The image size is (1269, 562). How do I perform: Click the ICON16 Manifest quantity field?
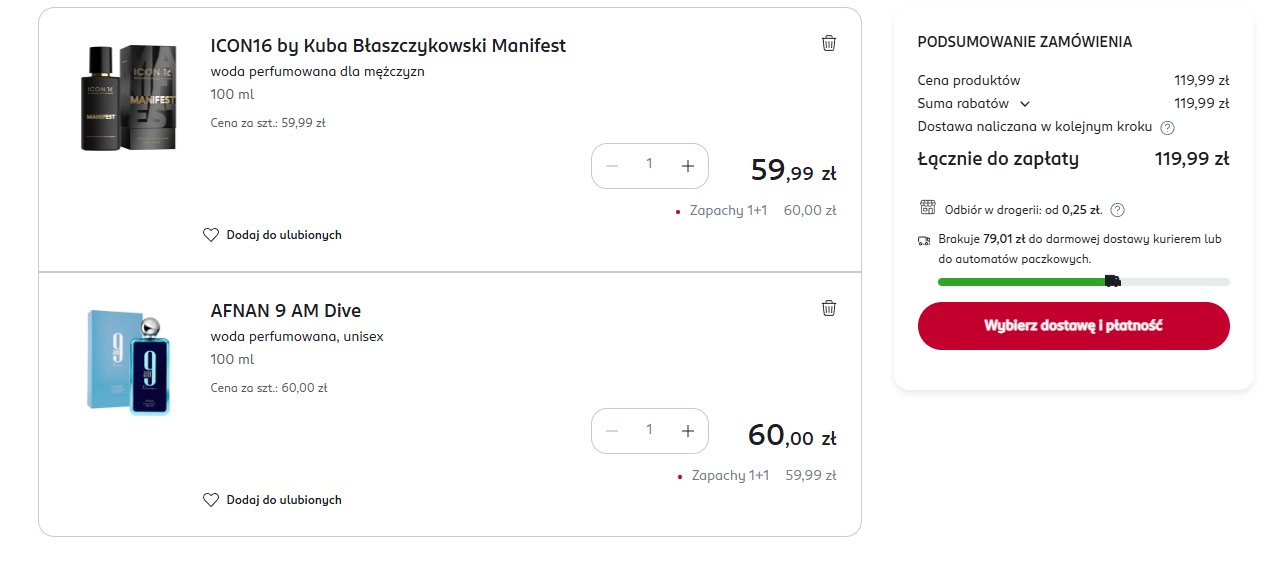649,165
